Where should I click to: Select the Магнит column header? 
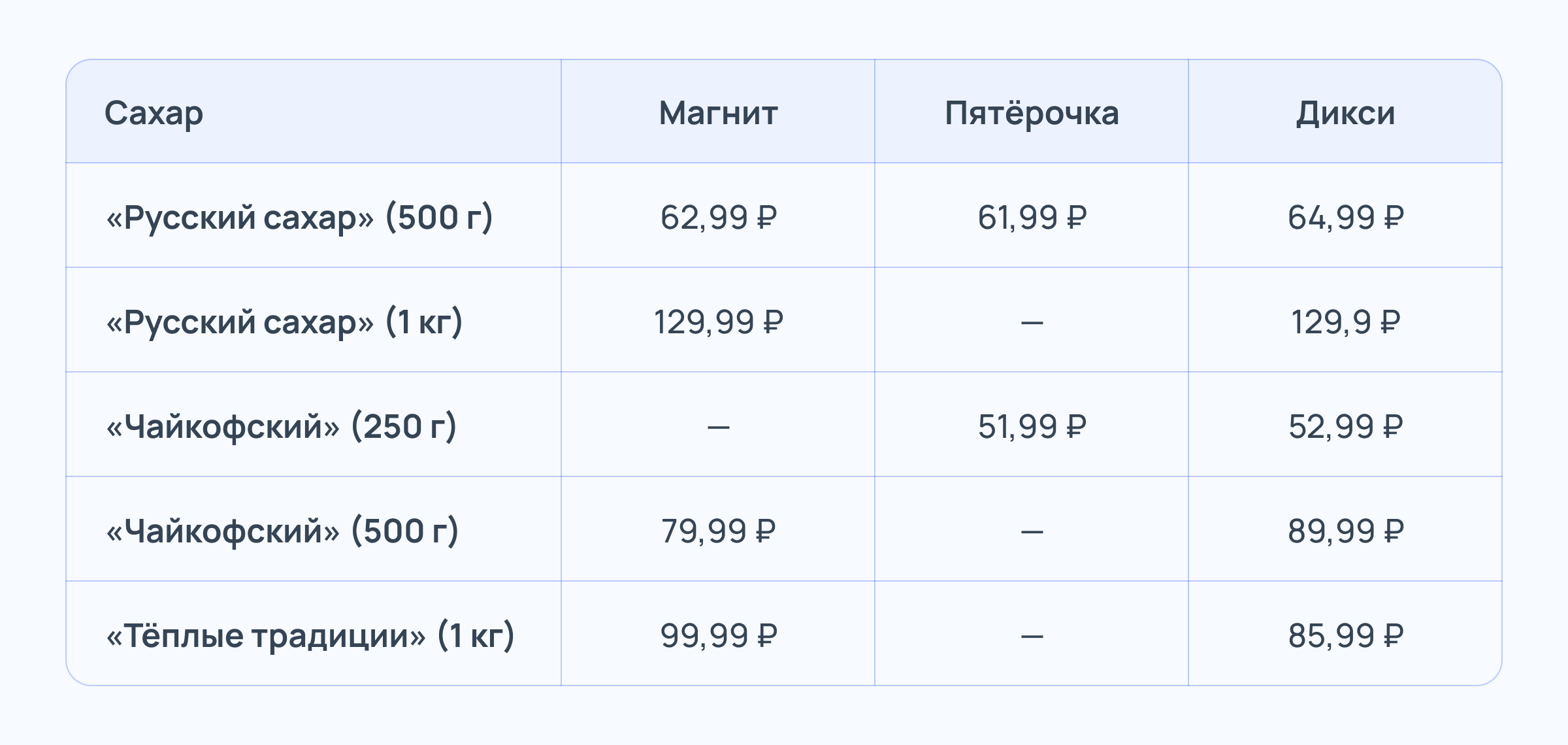coord(718,113)
